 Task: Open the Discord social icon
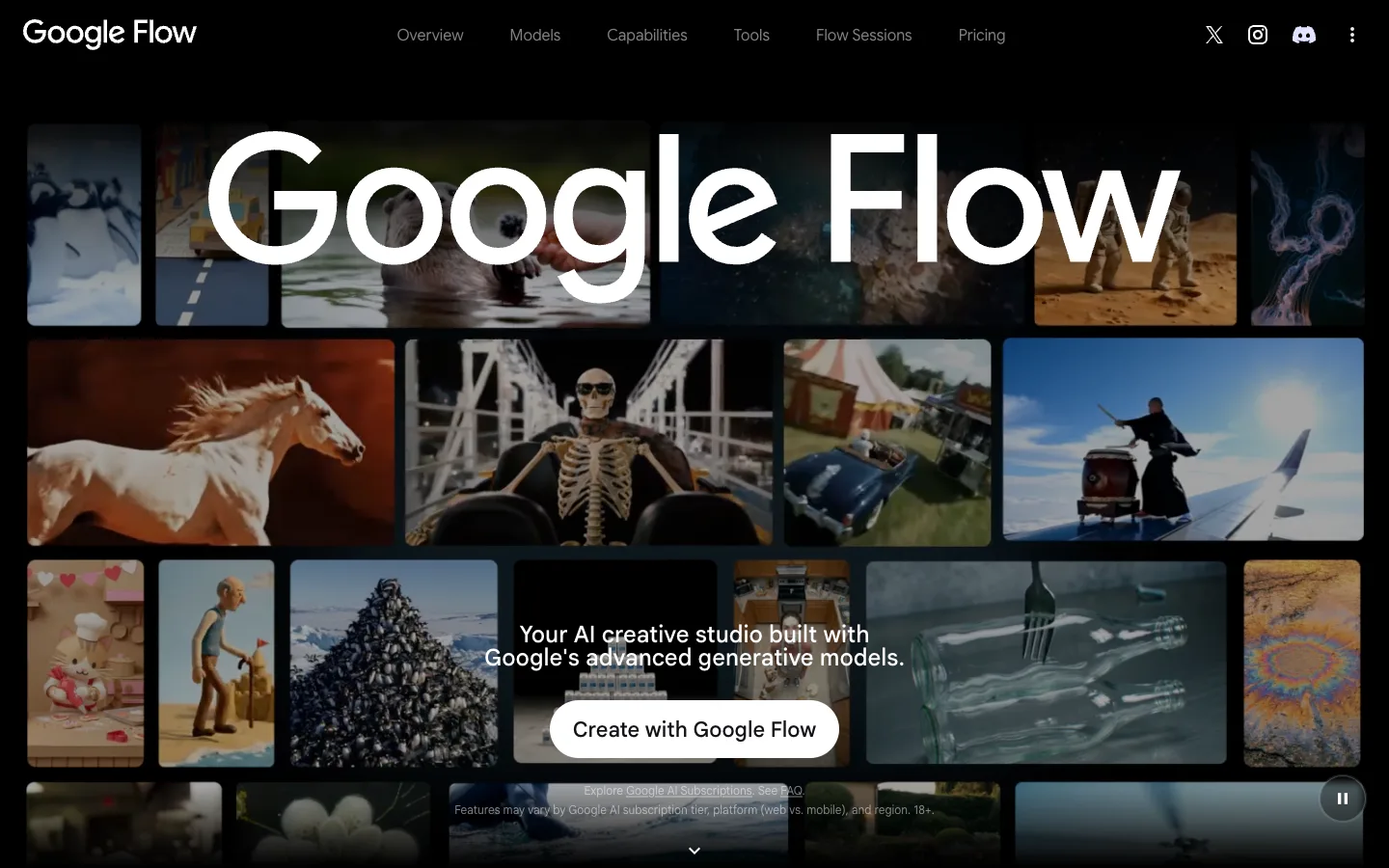tap(1303, 35)
